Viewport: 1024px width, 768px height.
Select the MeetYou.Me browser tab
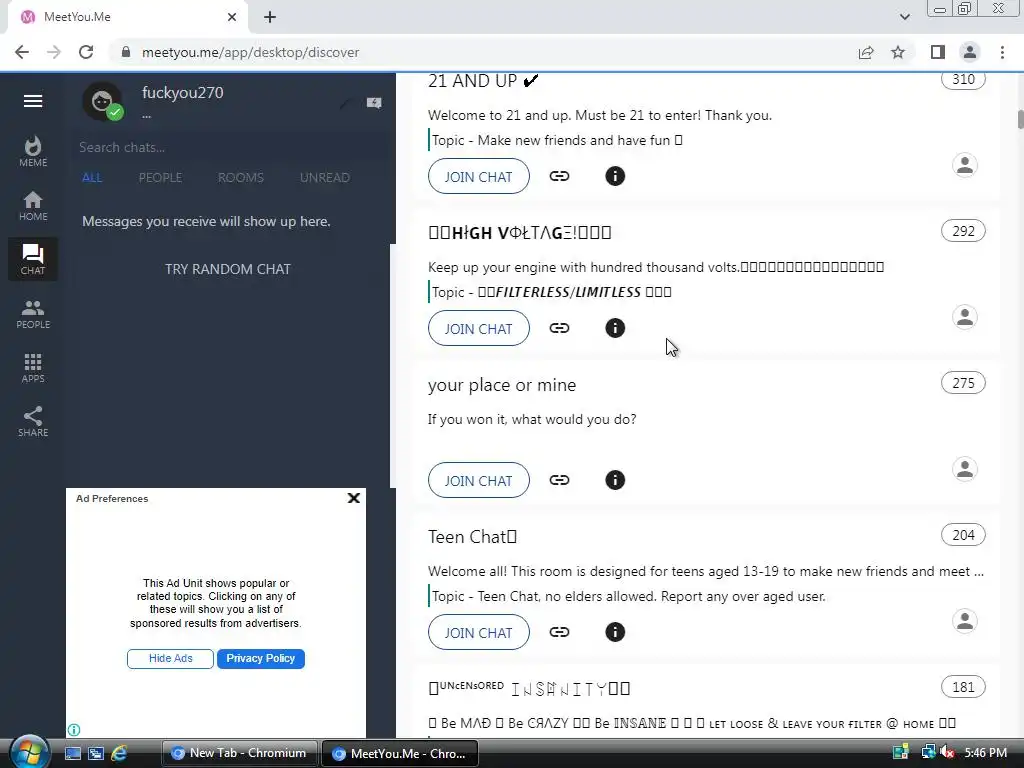click(127, 17)
